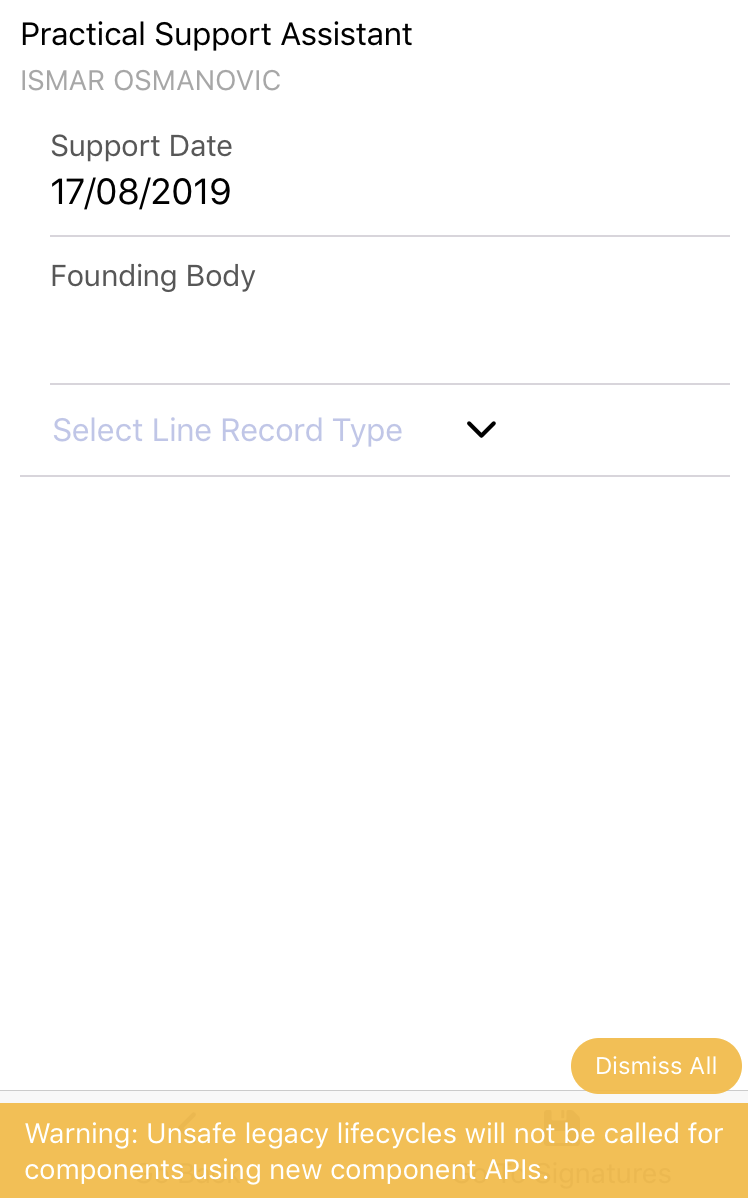
Task: Click the warning message text at the bottom
Action: tap(374, 1150)
